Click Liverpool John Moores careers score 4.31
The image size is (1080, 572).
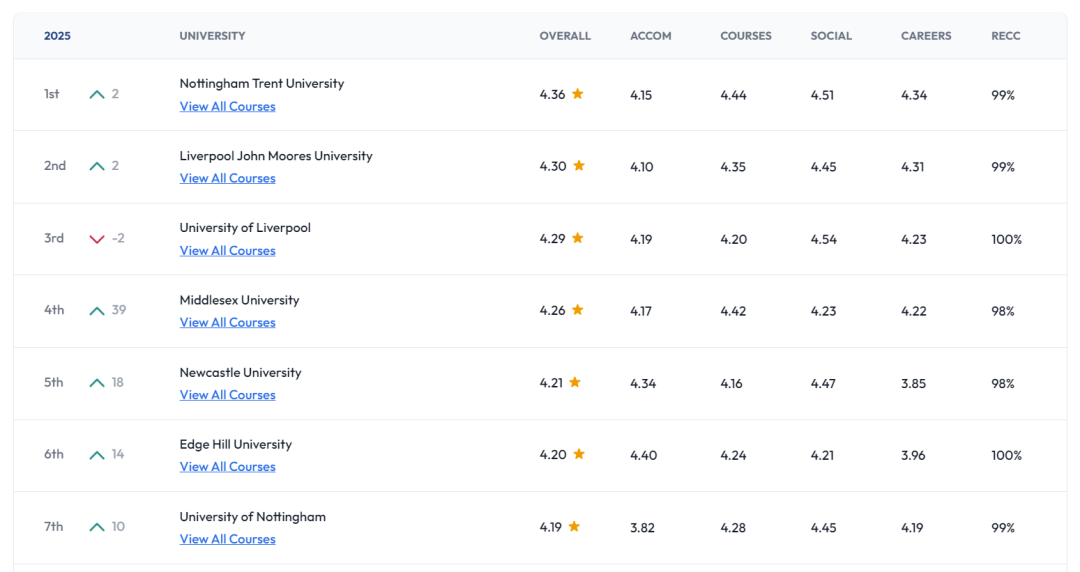point(913,167)
